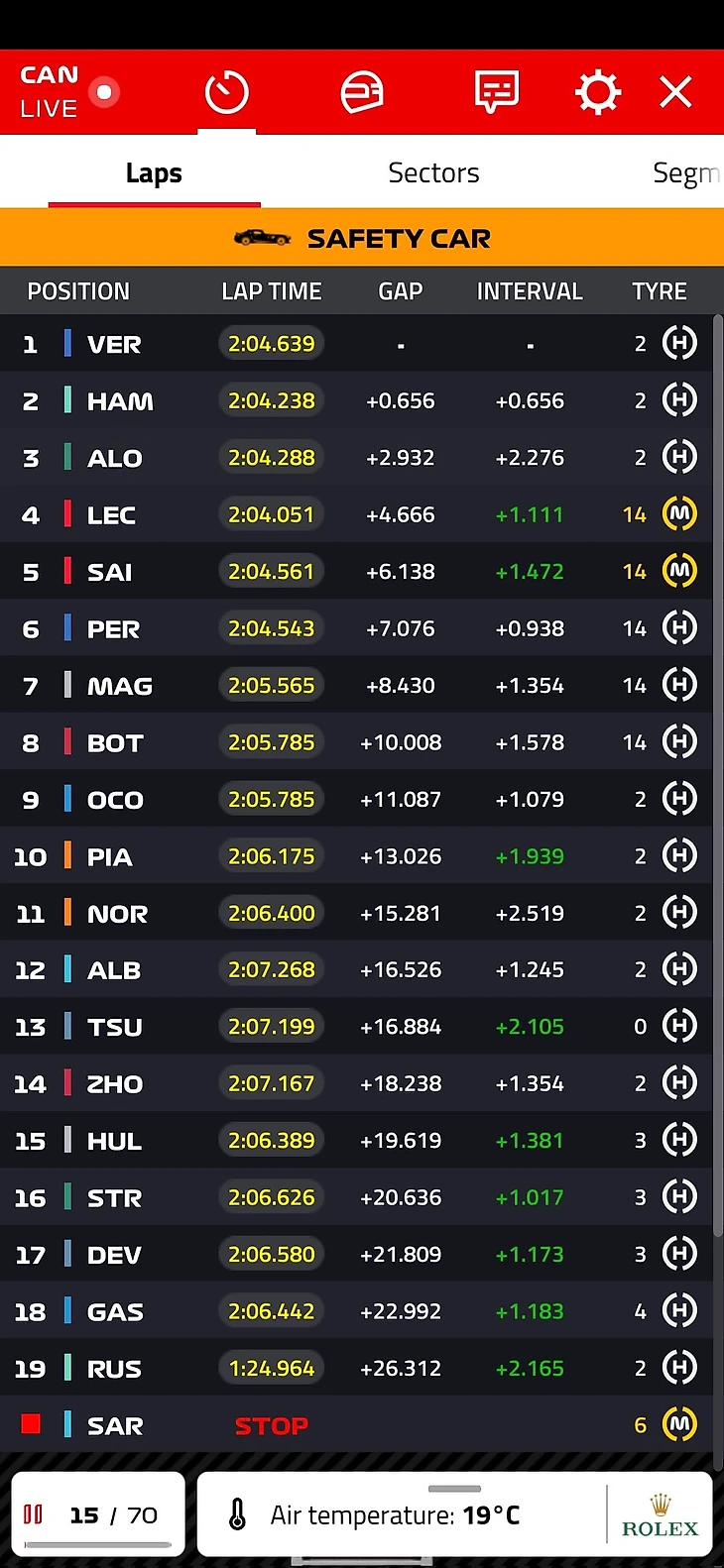724x1568 pixels.
Task: Select the Laps tab
Action: coord(154,173)
